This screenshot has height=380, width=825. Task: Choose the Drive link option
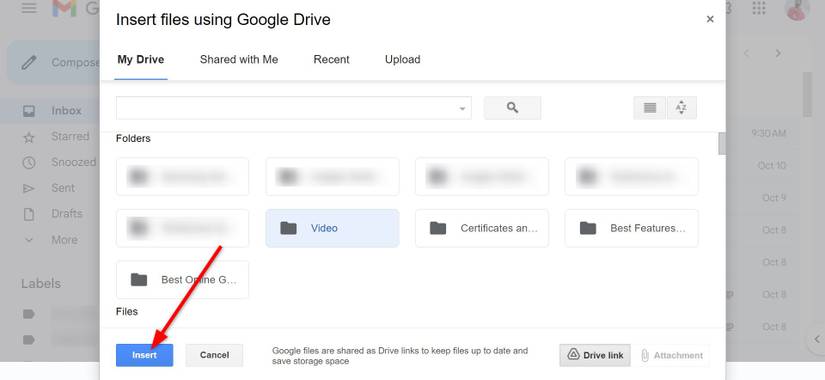point(596,355)
